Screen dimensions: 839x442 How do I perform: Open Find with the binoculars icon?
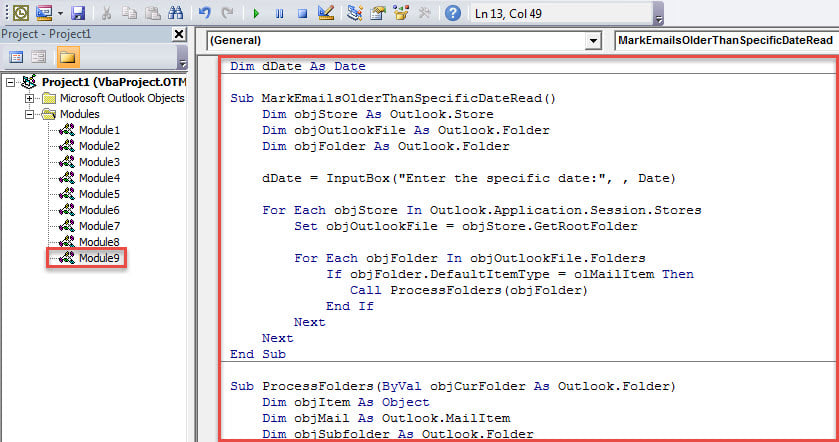tap(175, 13)
